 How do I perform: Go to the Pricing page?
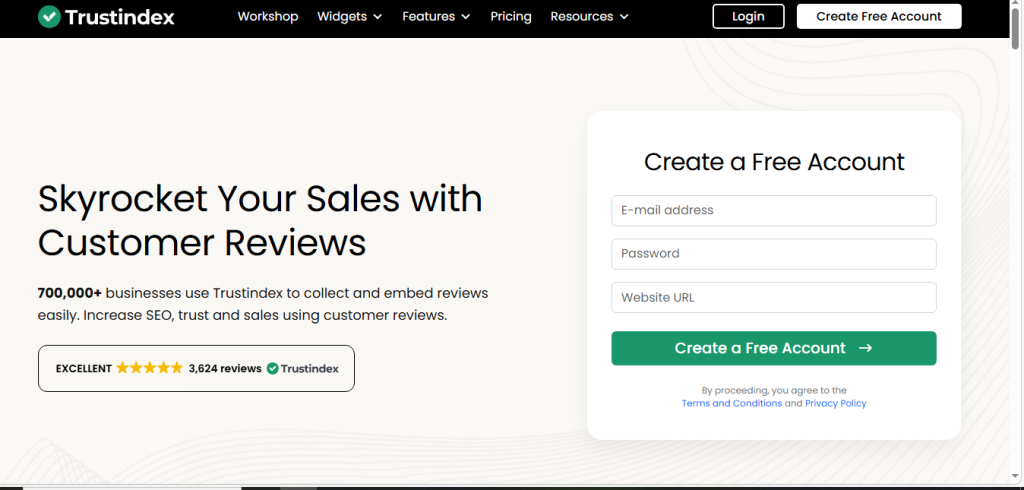511,16
